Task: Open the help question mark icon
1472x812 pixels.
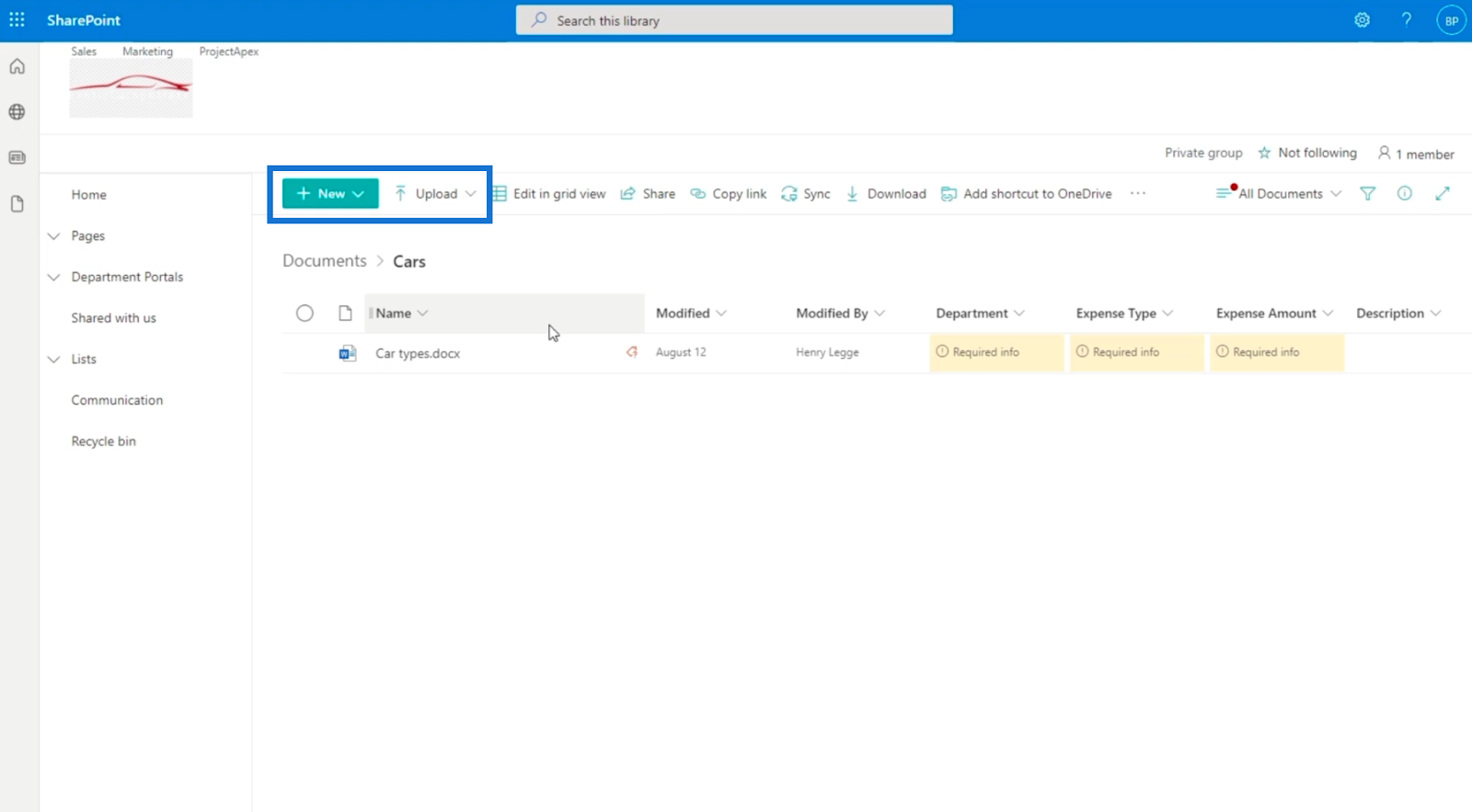Action: (x=1407, y=19)
